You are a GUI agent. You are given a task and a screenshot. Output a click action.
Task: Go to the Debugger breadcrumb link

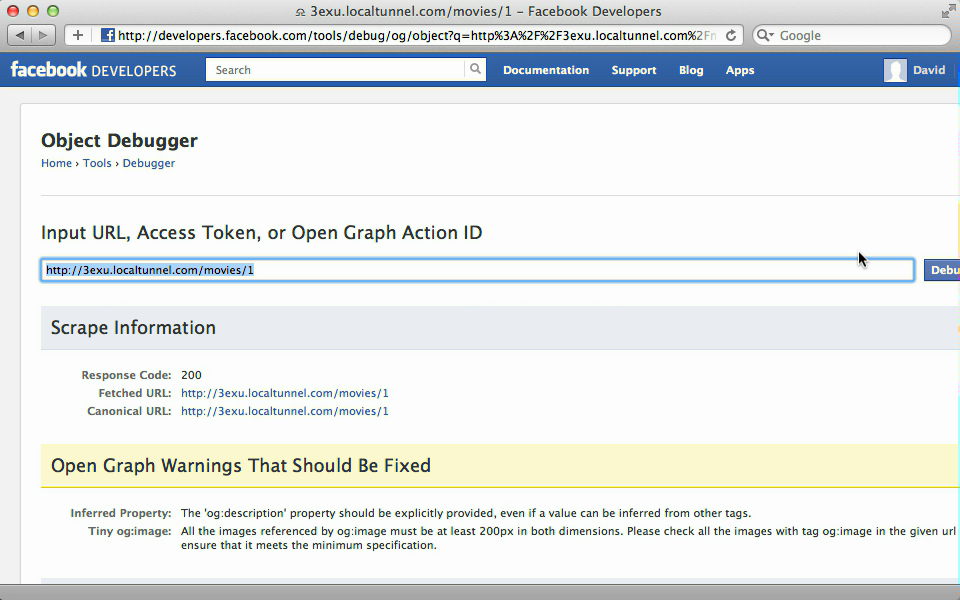pyautogui.click(x=149, y=163)
